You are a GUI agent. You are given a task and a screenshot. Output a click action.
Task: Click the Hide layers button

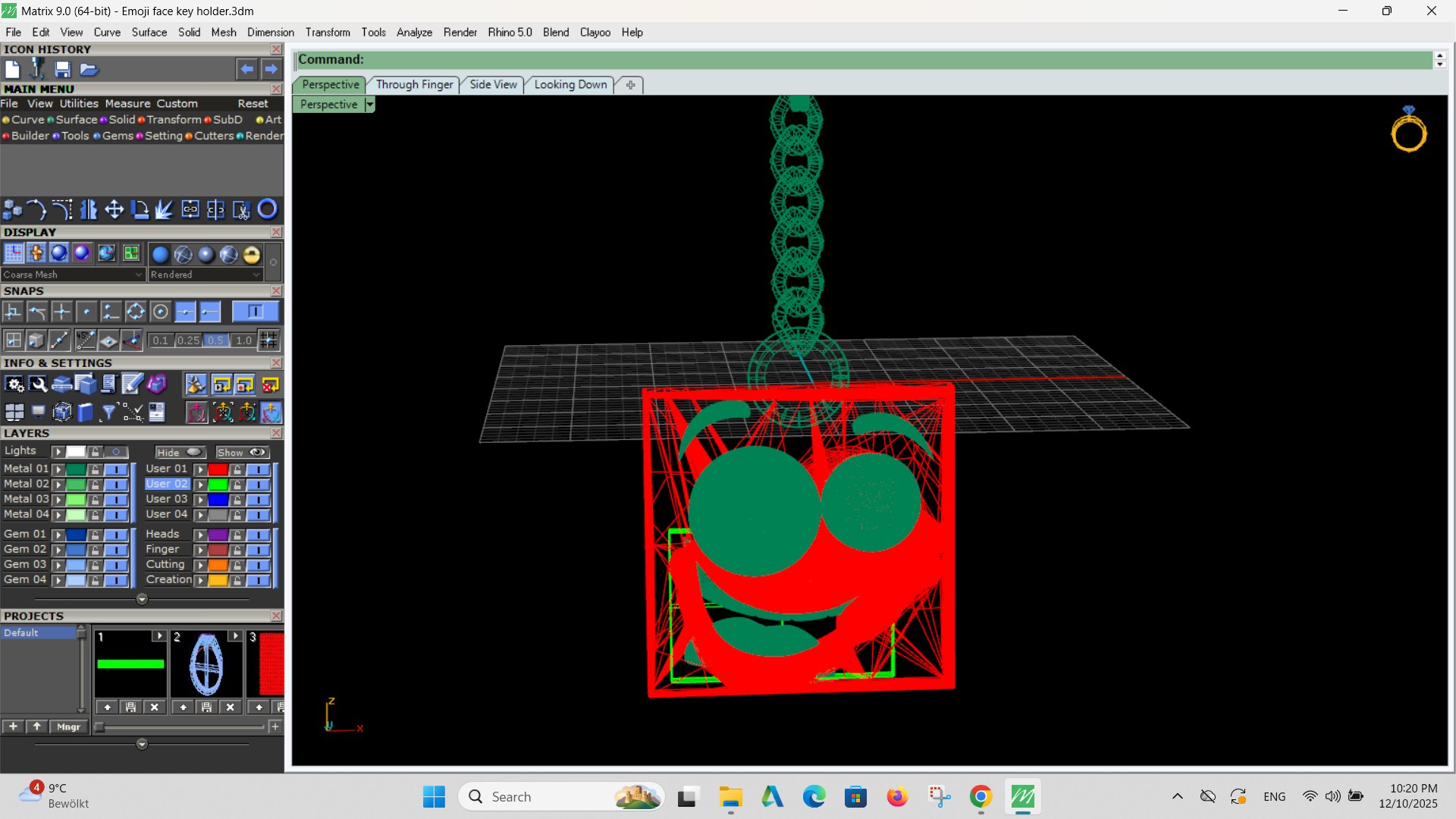[x=180, y=452]
